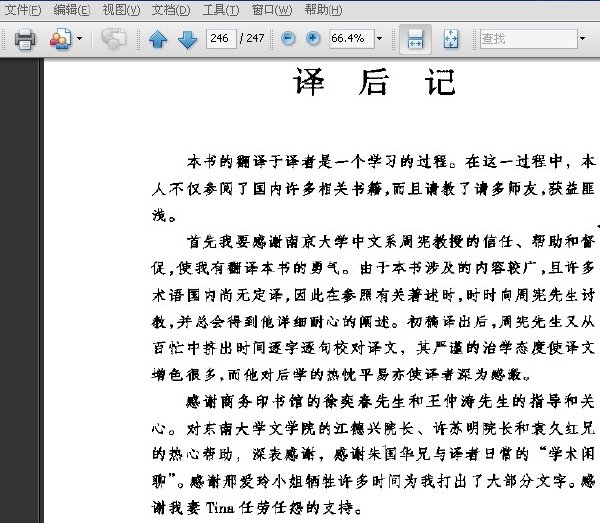600x523 pixels.
Task: Click the print document icon
Action: click(x=25, y=39)
